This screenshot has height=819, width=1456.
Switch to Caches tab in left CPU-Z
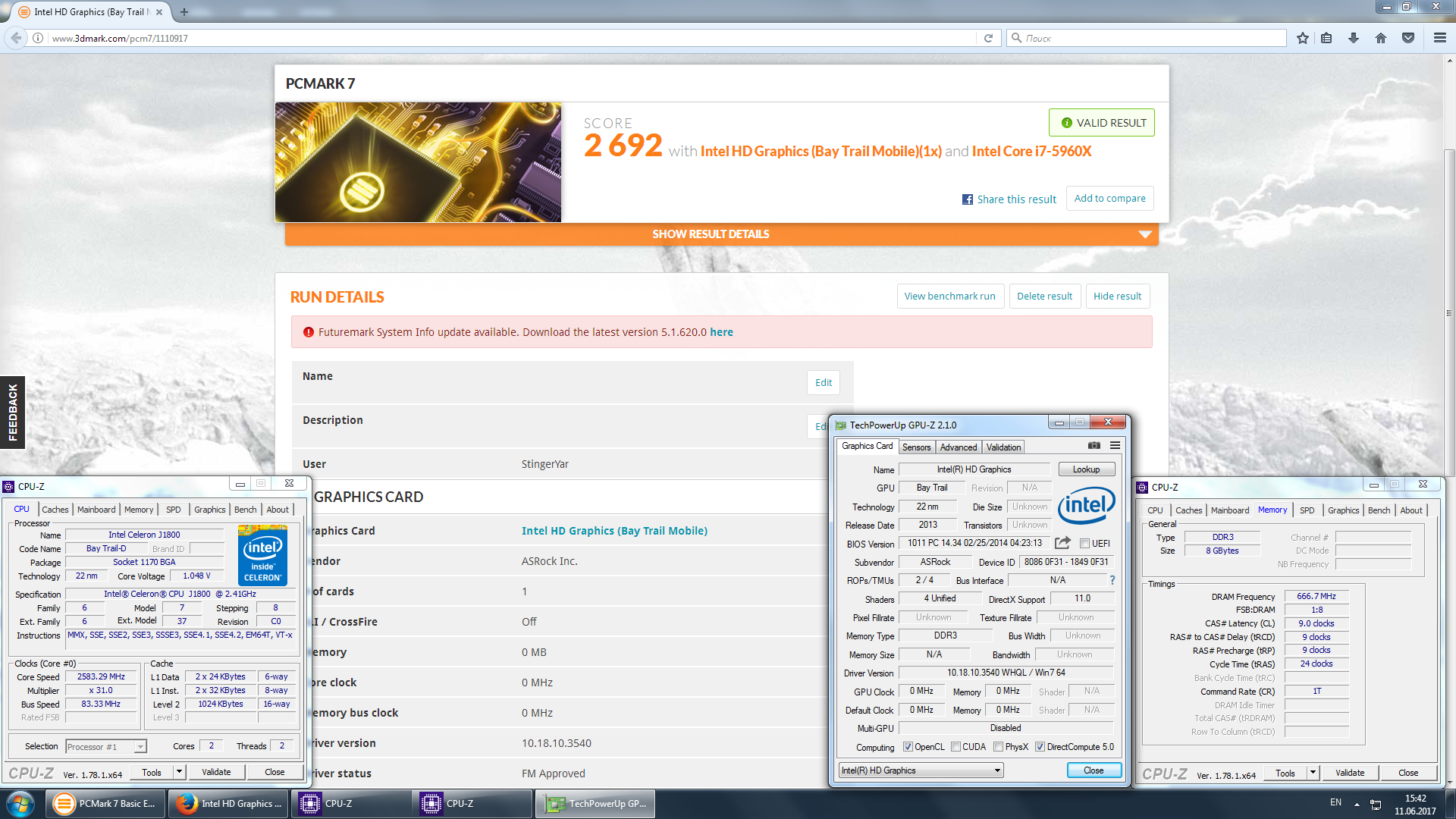[x=55, y=510]
